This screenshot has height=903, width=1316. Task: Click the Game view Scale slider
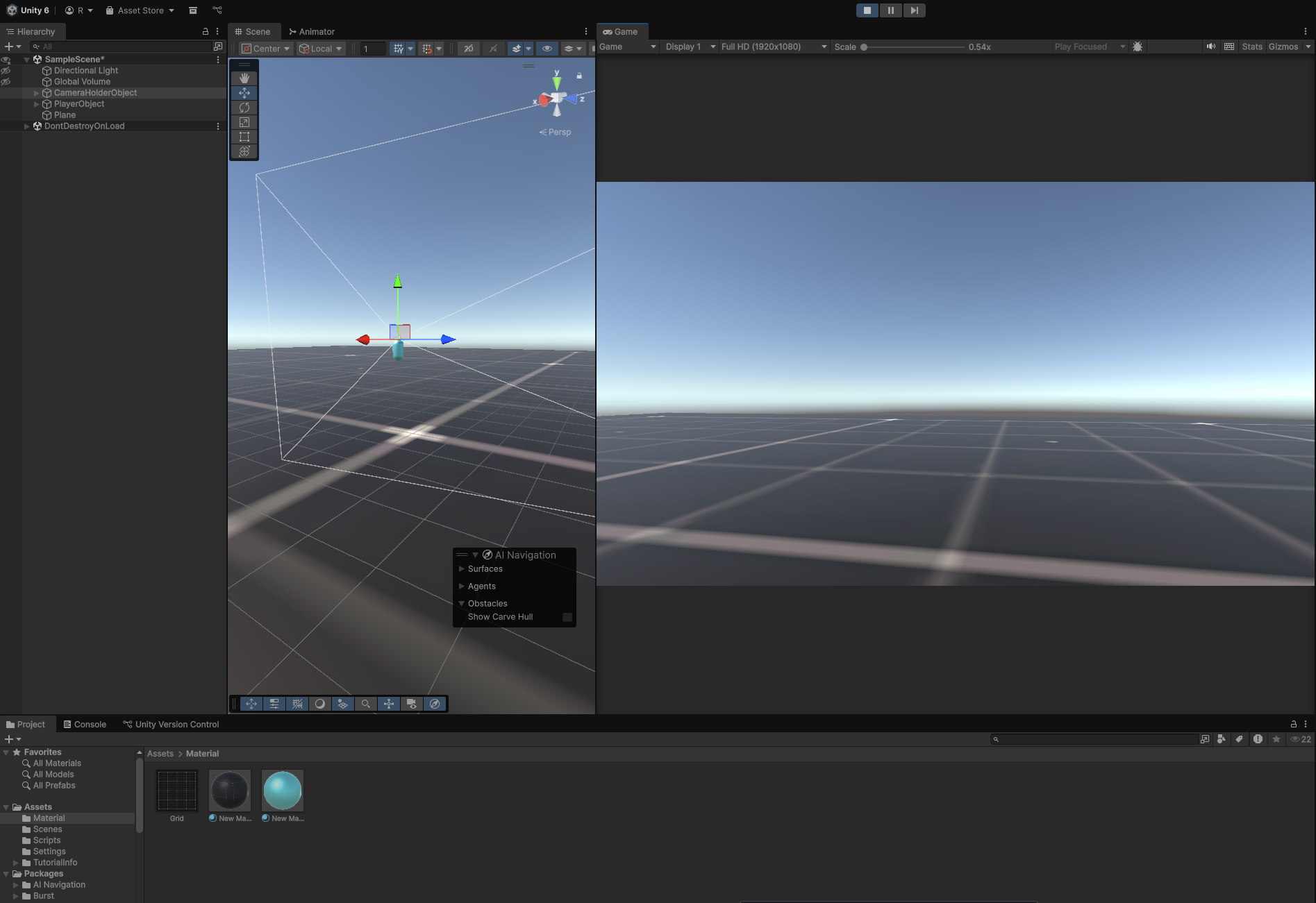click(x=913, y=47)
